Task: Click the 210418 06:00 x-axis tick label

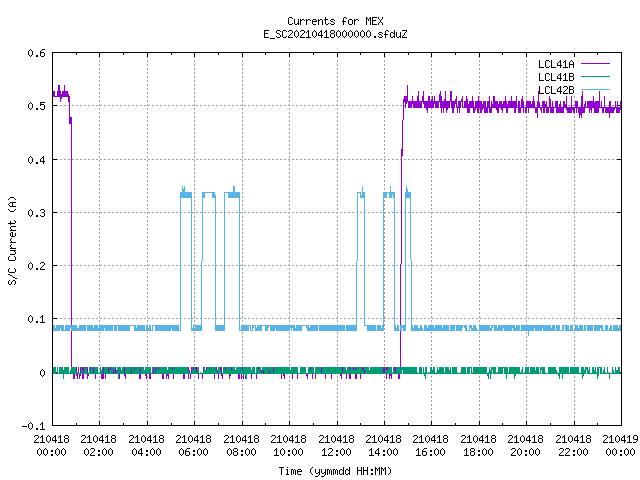Action: [193, 445]
